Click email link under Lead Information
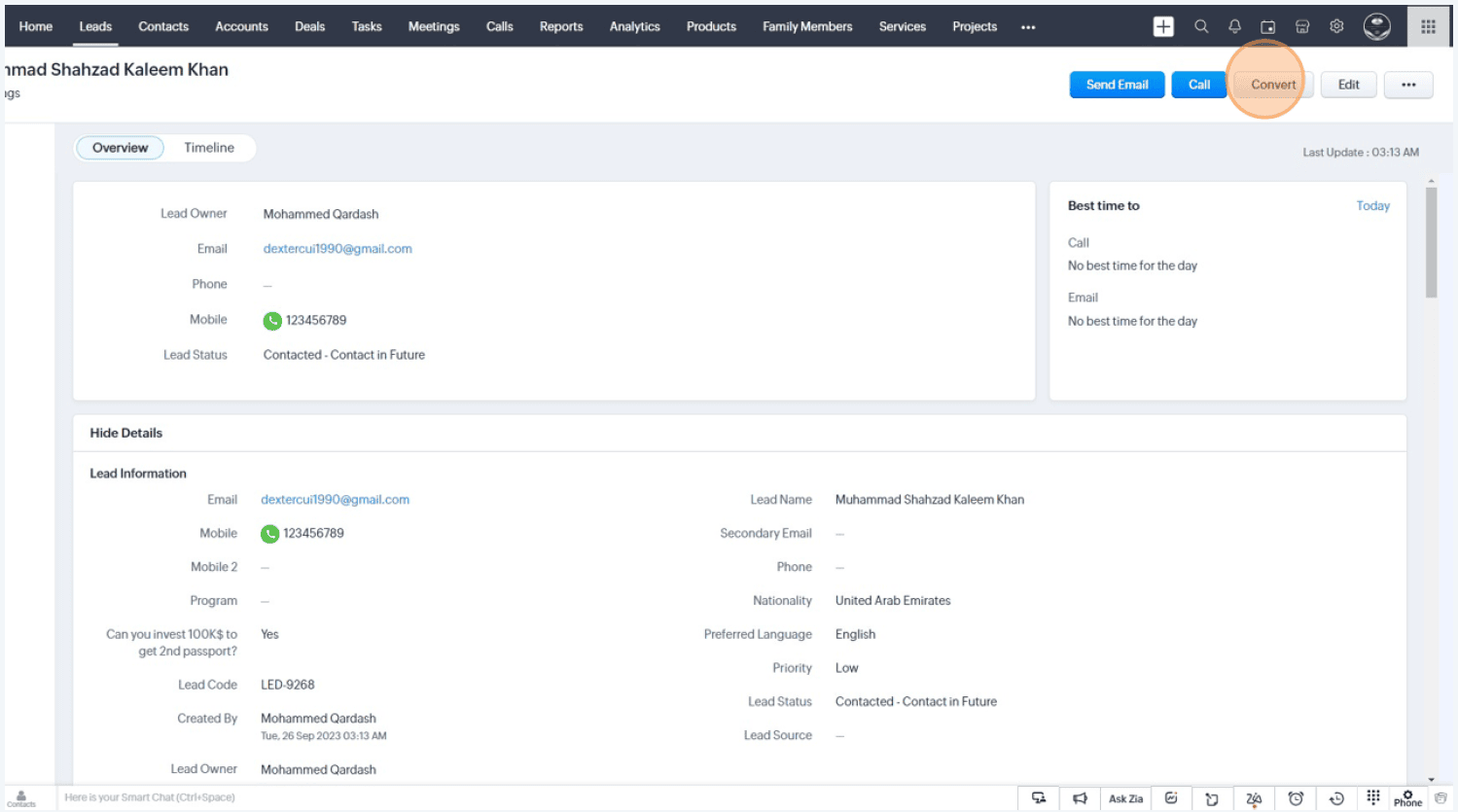1458x812 pixels. pos(335,500)
